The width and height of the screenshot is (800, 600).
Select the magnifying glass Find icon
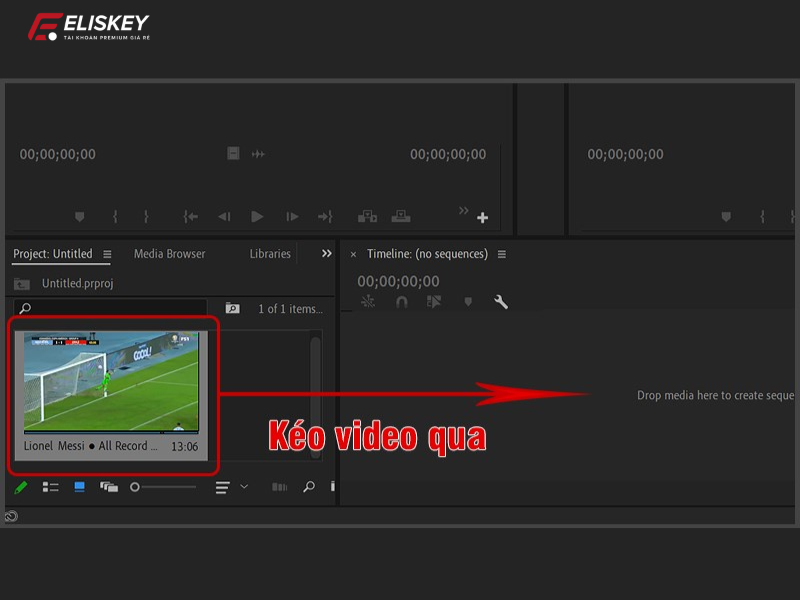click(309, 487)
